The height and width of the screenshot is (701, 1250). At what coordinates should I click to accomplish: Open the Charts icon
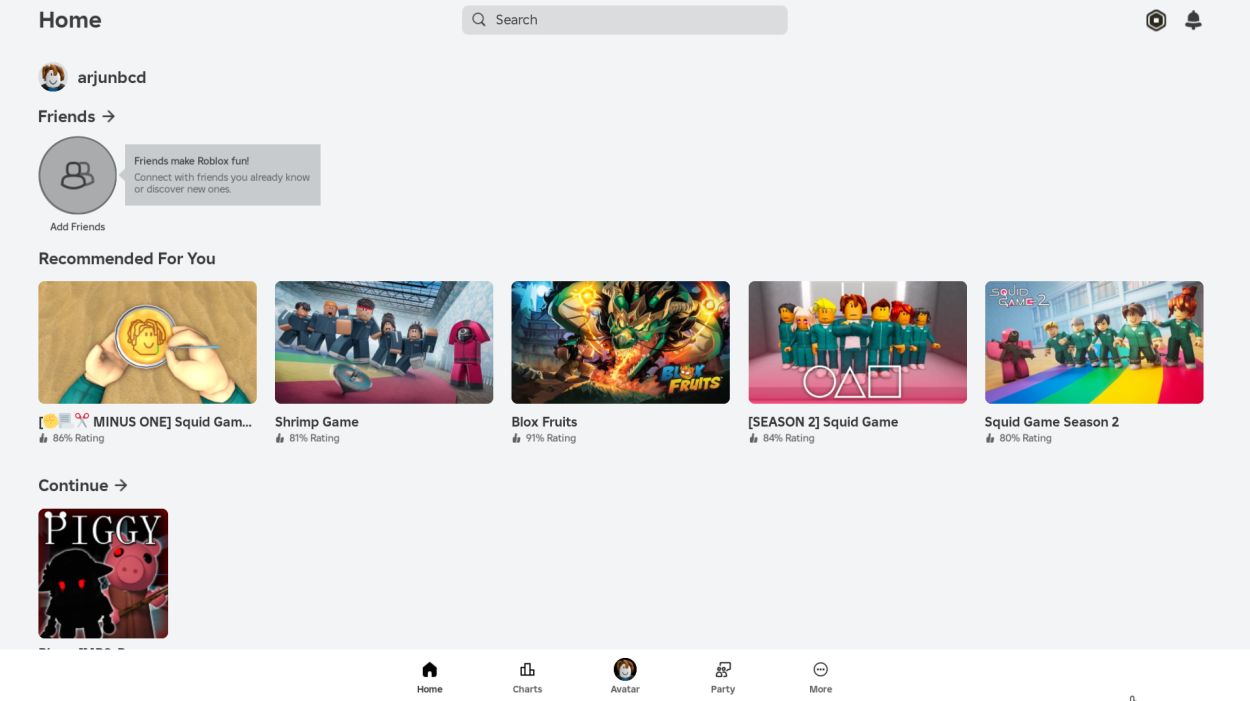click(x=527, y=669)
